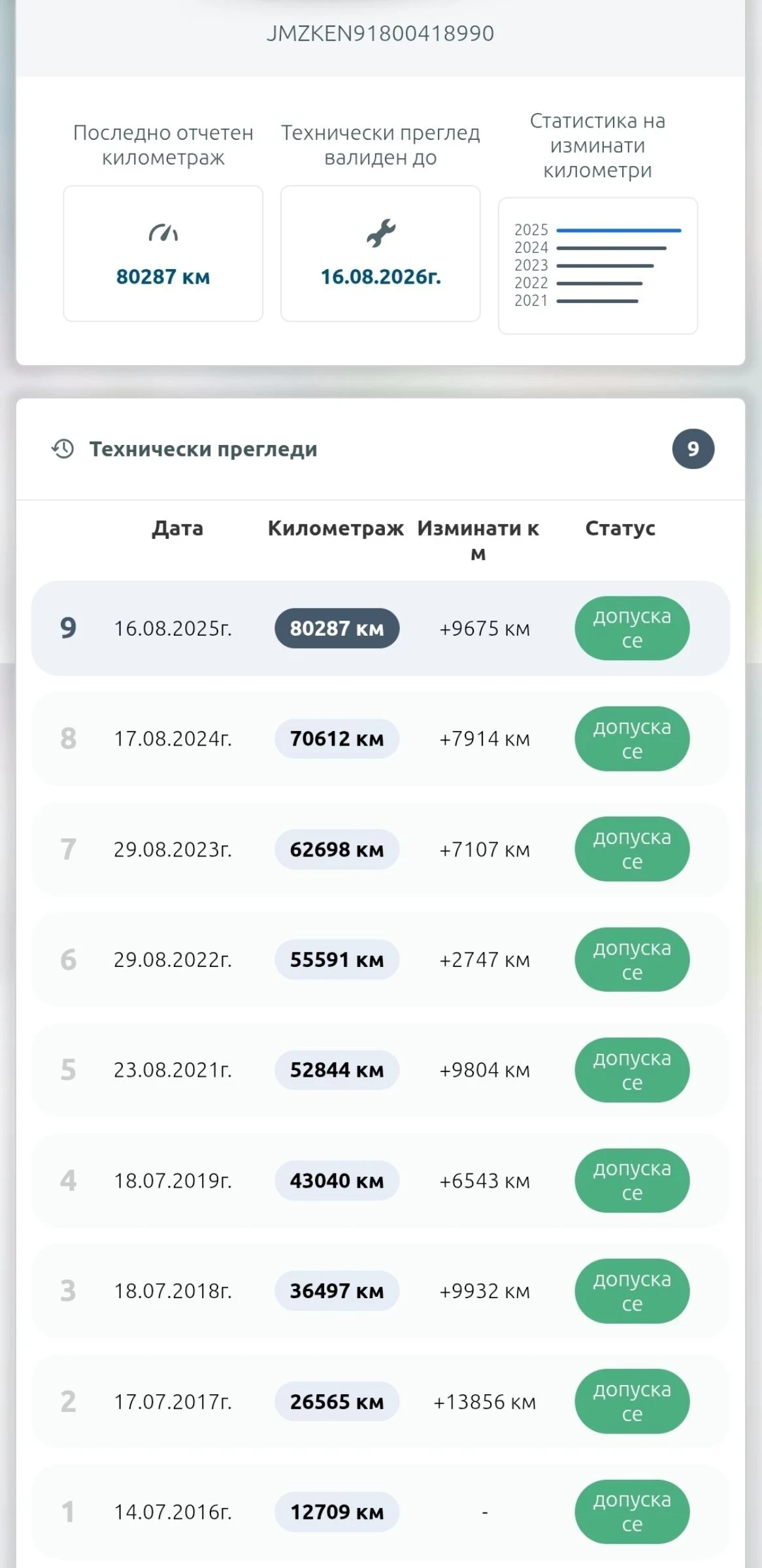Click the 12709 км mileage pill
The width and height of the screenshot is (762, 1568).
(x=337, y=1512)
